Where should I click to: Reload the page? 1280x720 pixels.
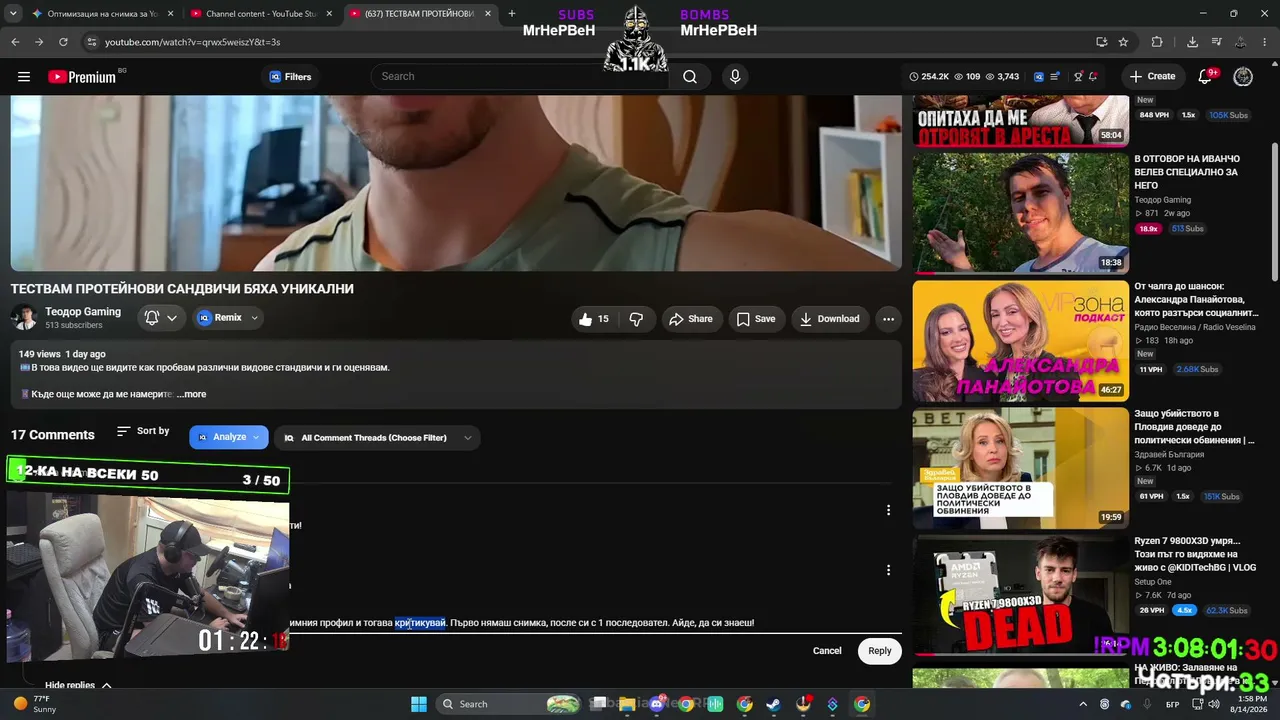click(x=63, y=42)
